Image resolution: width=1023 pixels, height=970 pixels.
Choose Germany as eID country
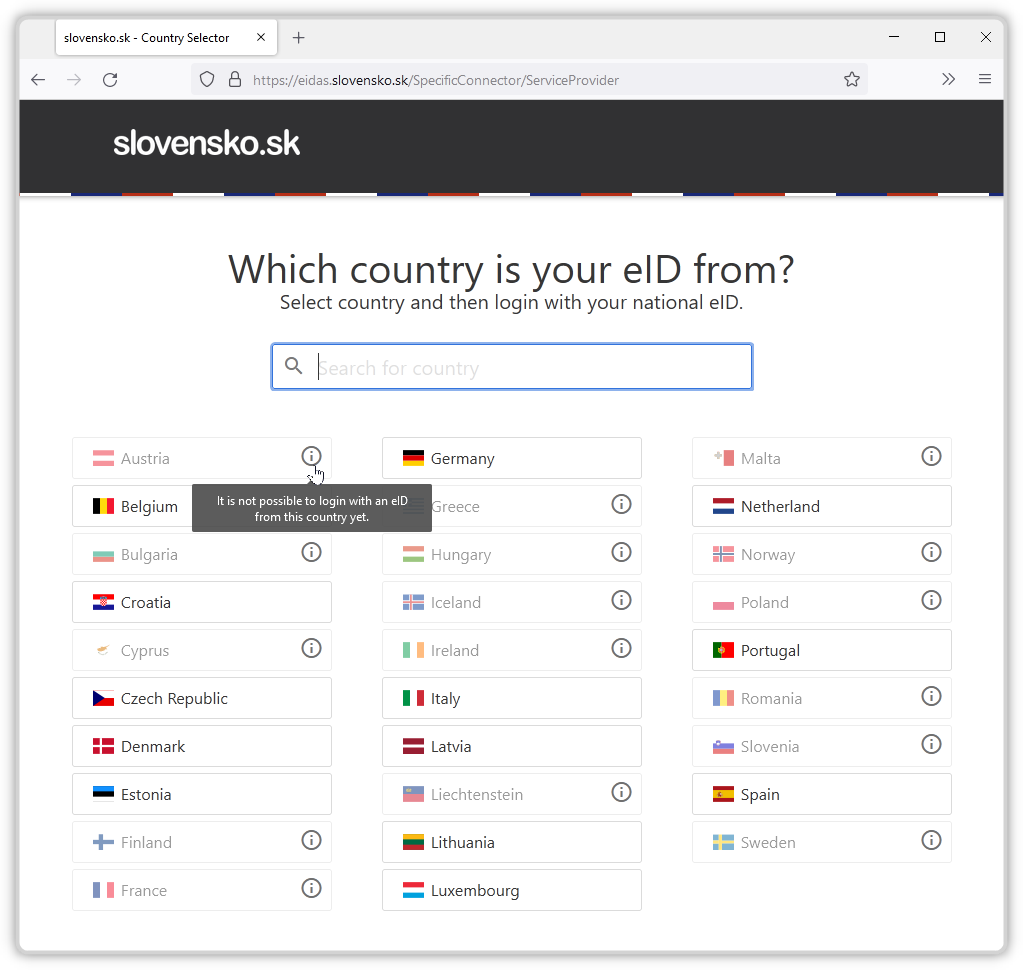point(511,458)
